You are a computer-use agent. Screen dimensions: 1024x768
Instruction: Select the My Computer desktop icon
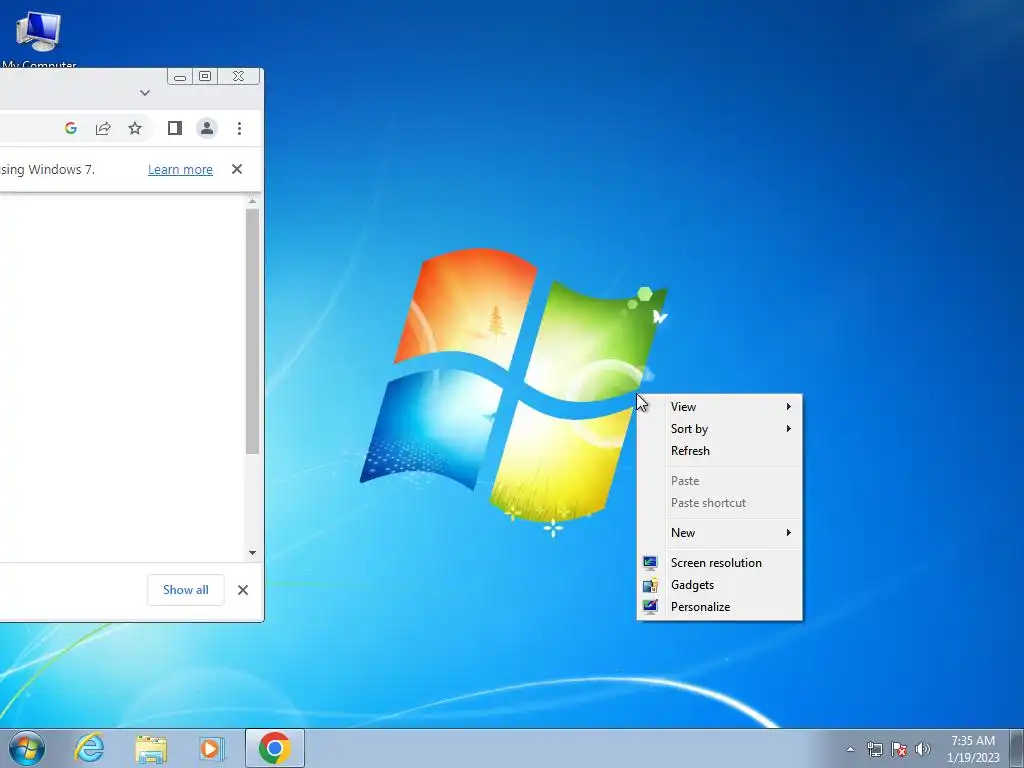[39, 39]
